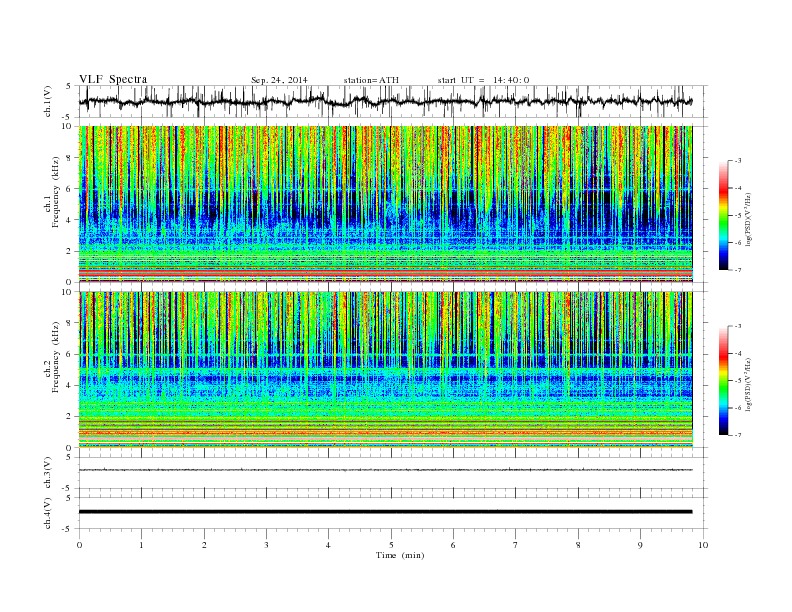Click the time axis tick label "9"

pos(640,545)
